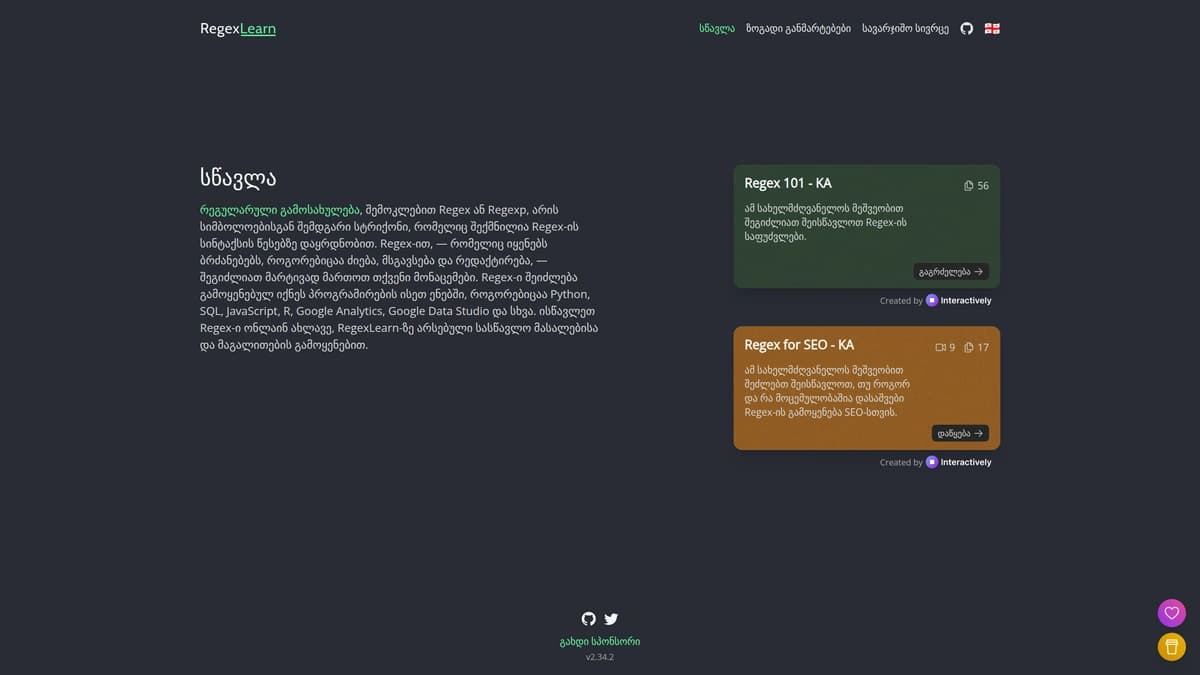Open the GitHub icon in the header
The height and width of the screenshot is (675, 1200).
pyautogui.click(x=966, y=28)
